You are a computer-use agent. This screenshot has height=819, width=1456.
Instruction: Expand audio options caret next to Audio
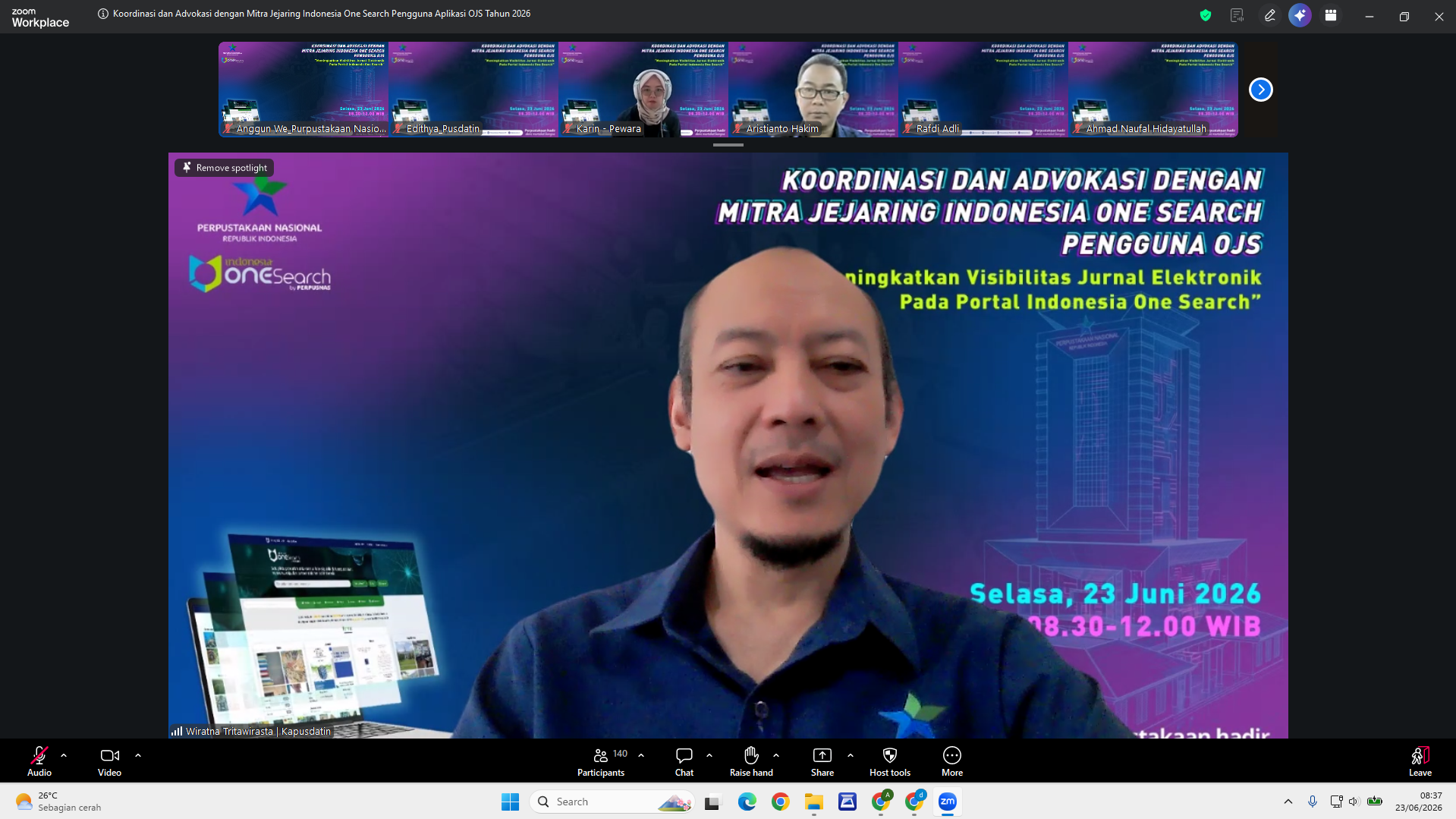click(64, 756)
